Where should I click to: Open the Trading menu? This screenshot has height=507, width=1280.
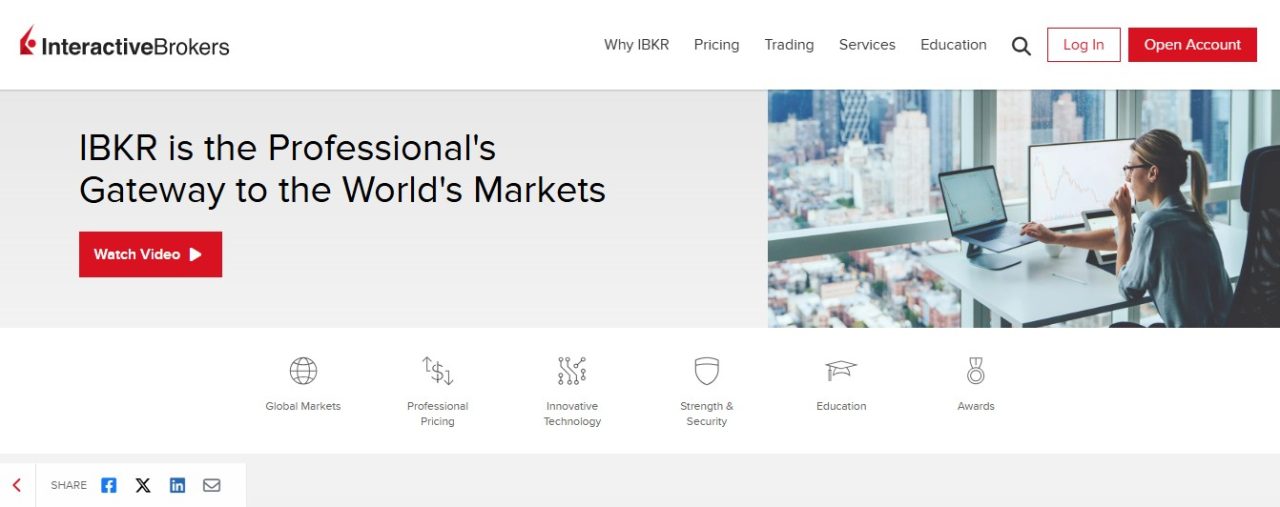(x=789, y=45)
